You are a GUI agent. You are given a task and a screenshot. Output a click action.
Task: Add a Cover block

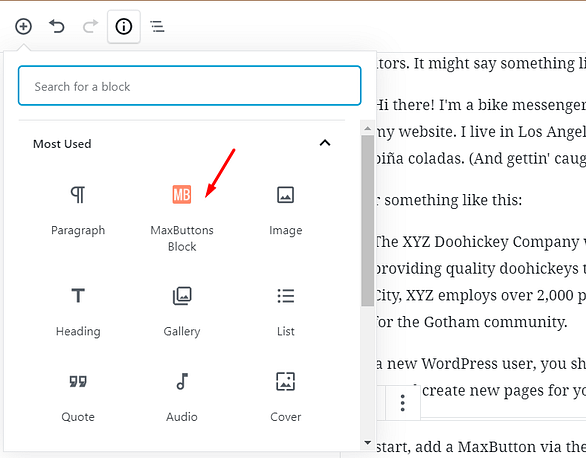(x=286, y=397)
